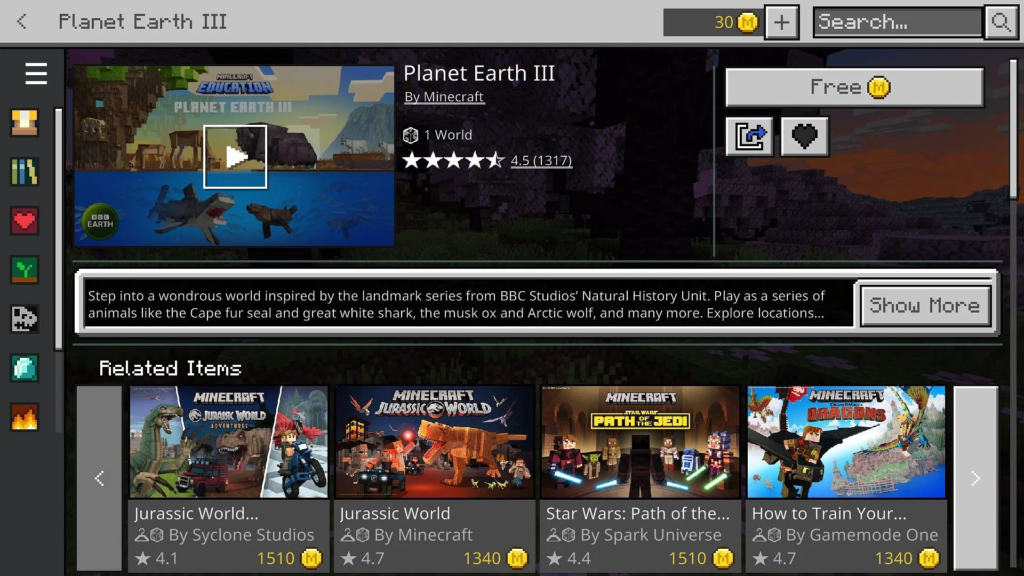Click the 'By Spark Universe' text

pyautogui.click(x=650, y=535)
